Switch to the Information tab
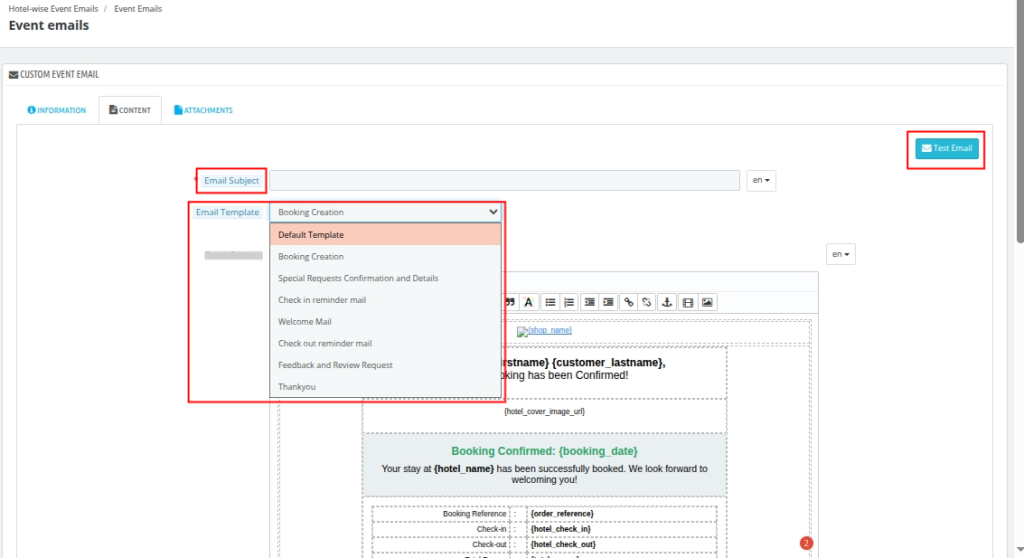The height and width of the screenshot is (558, 1024). click(57, 110)
